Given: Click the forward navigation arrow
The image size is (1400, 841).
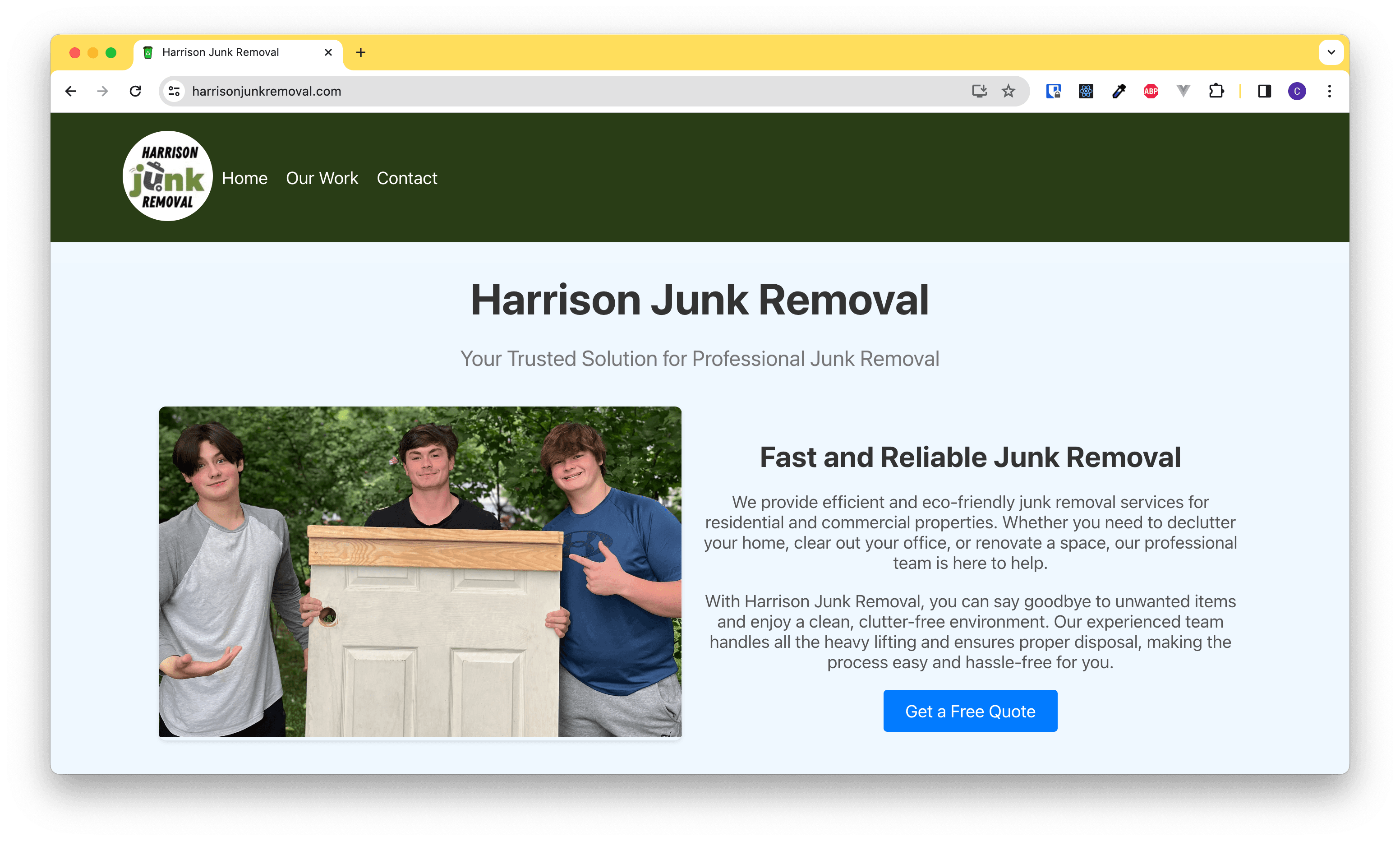Looking at the screenshot, I should point(102,91).
